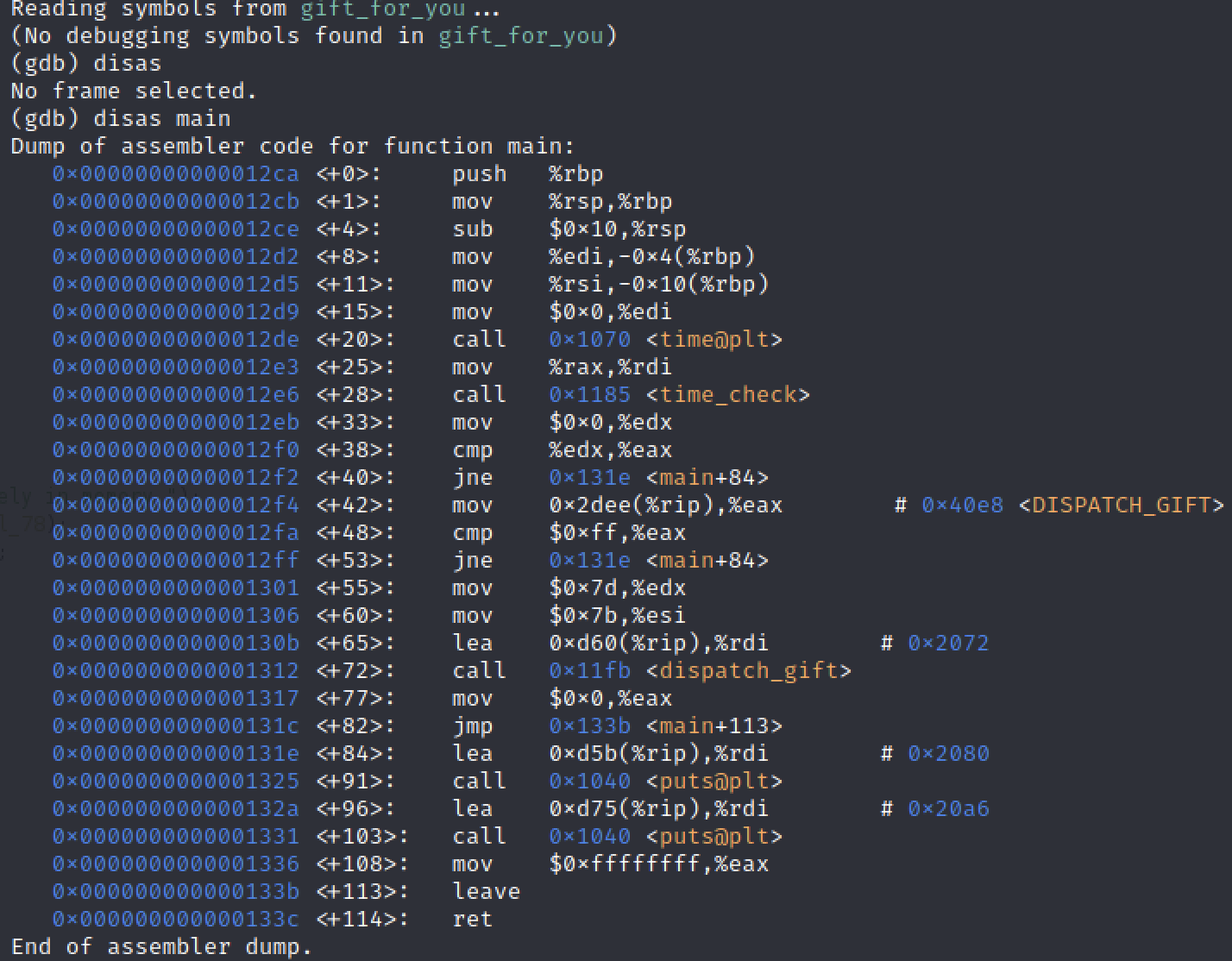Viewport: 1232px width, 961px height.
Task: Click the operand '$0xffffffff,%eax'
Action: [x=659, y=864]
